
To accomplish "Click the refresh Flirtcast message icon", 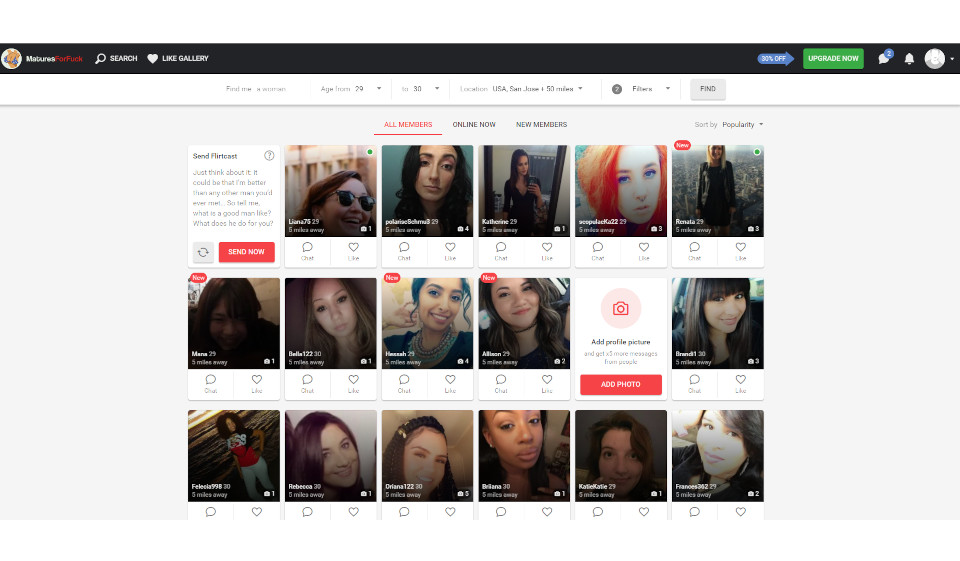I will coord(203,252).
